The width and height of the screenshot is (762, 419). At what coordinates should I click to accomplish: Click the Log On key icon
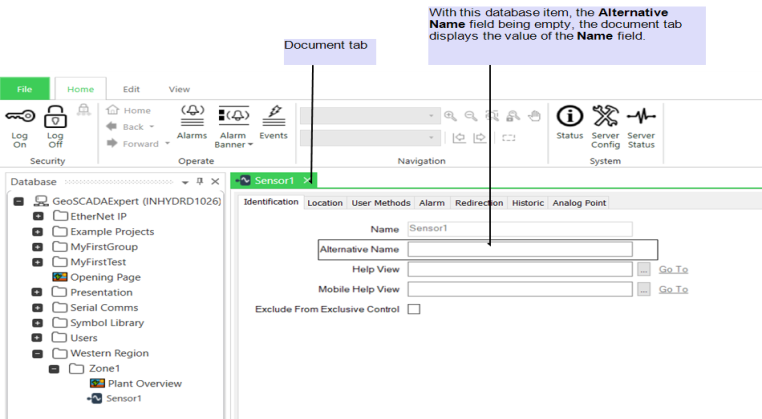click(20, 117)
